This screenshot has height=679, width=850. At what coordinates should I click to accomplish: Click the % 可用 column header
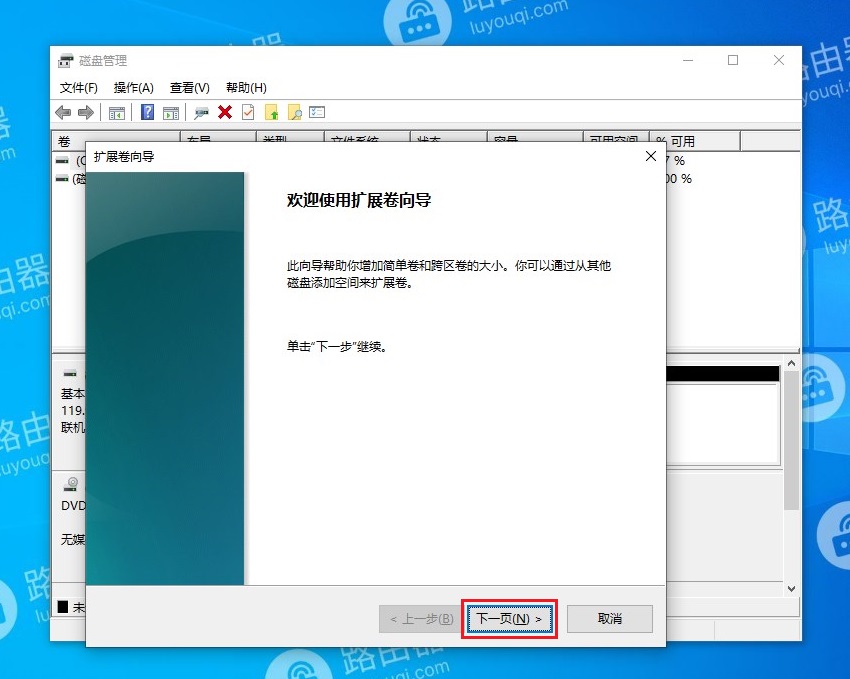click(x=695, y=141)
